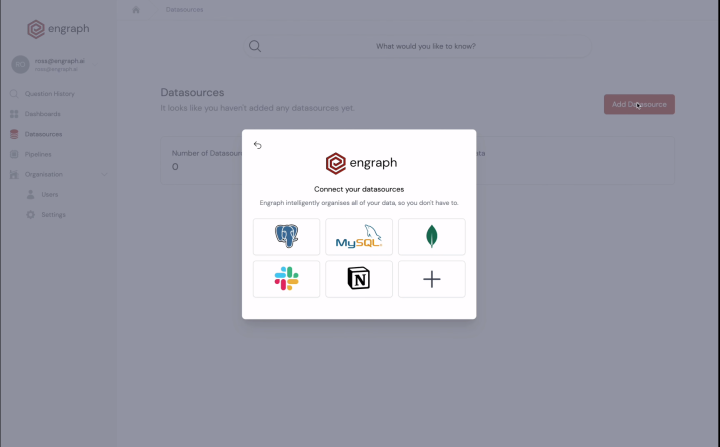The image size is (720, 447).
Task: Click the search magnifier icon
Action: point(255,46)
